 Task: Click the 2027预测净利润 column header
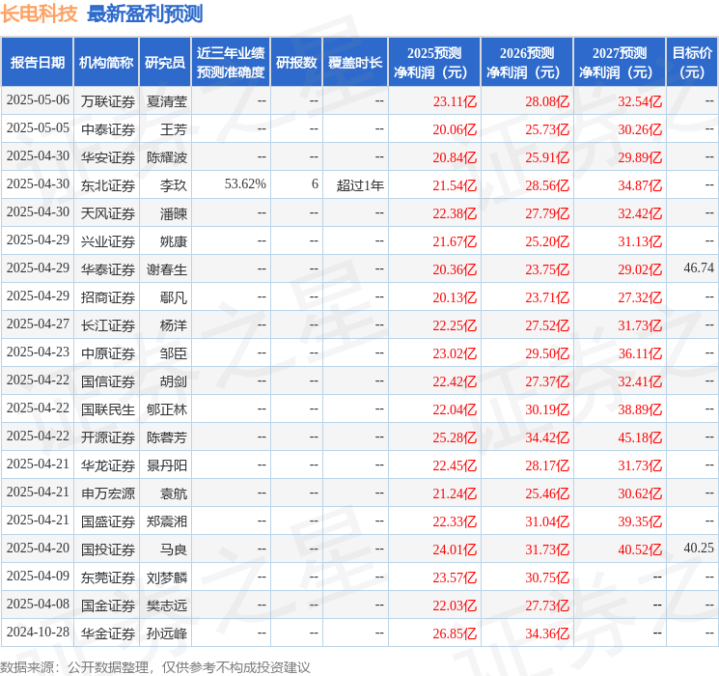tap(619, 62)
